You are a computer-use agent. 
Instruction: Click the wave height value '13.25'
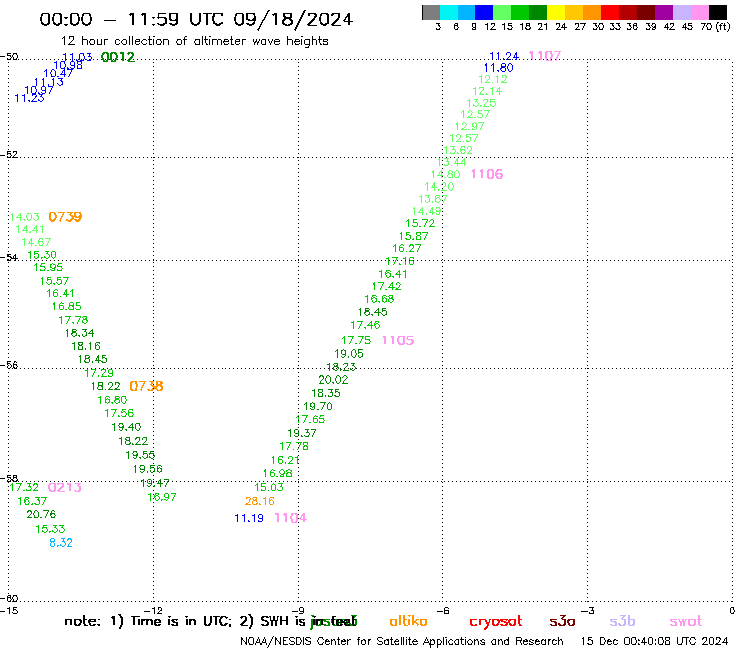coord(481,103)
